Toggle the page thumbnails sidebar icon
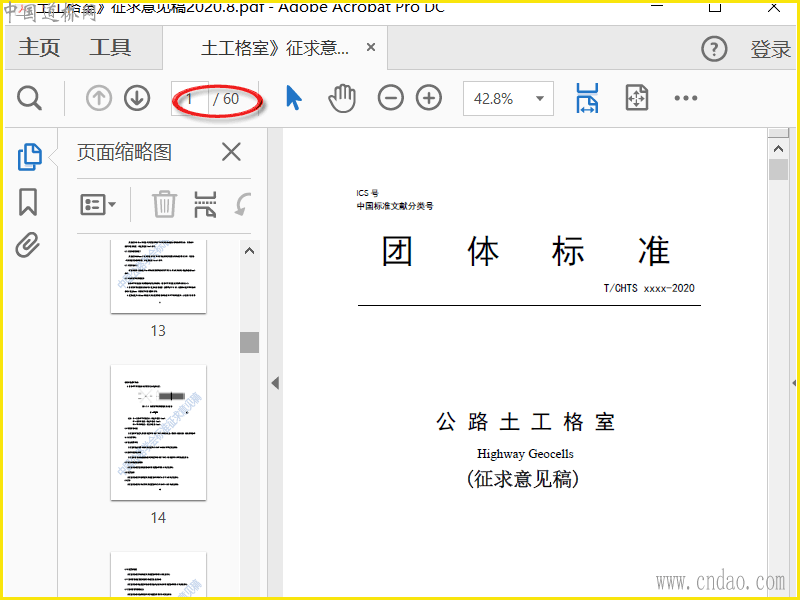 (30, 157)
